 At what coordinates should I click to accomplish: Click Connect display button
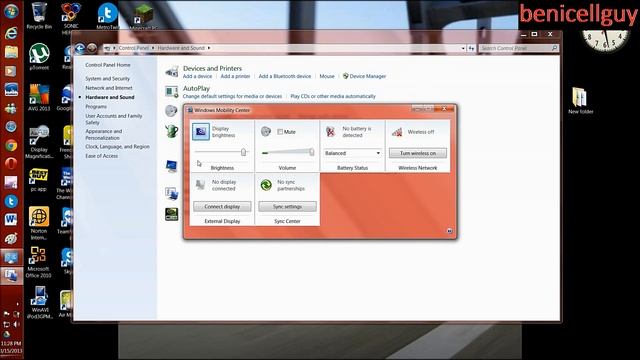coord(222,207)
